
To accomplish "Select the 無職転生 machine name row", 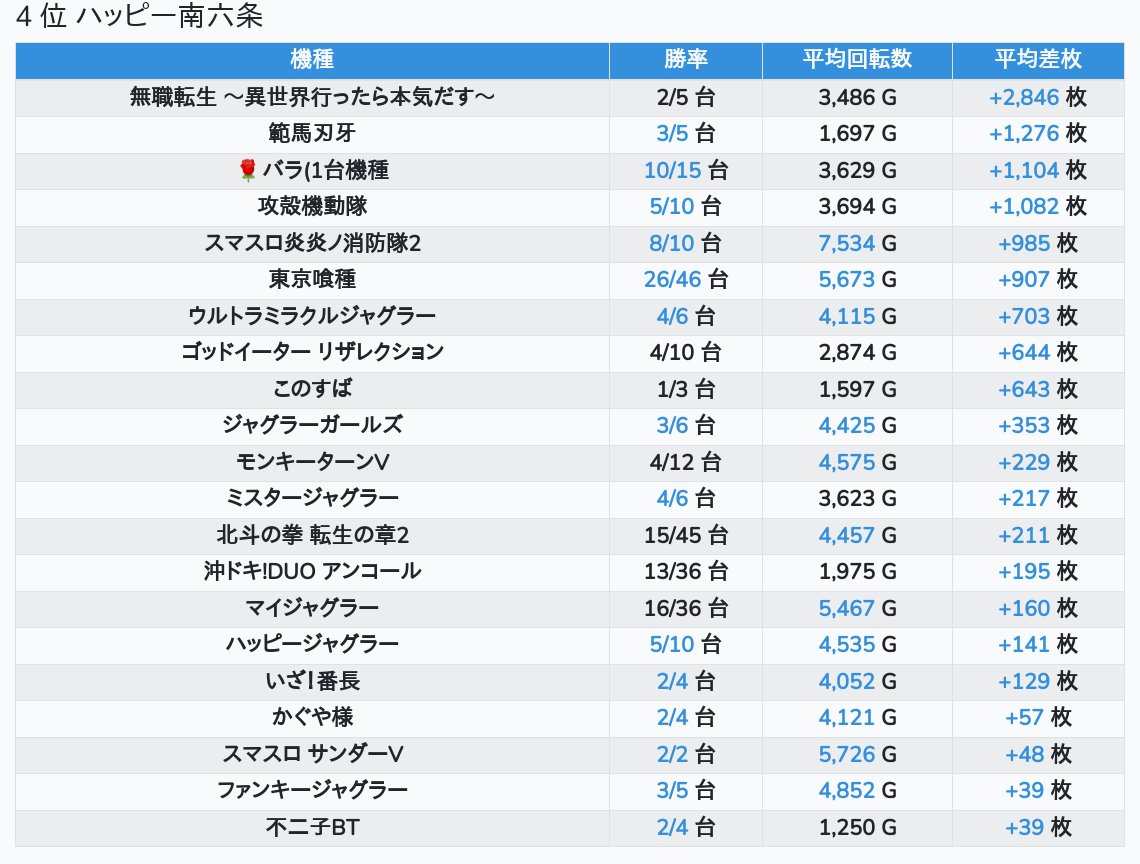I will tap(312, 98).
